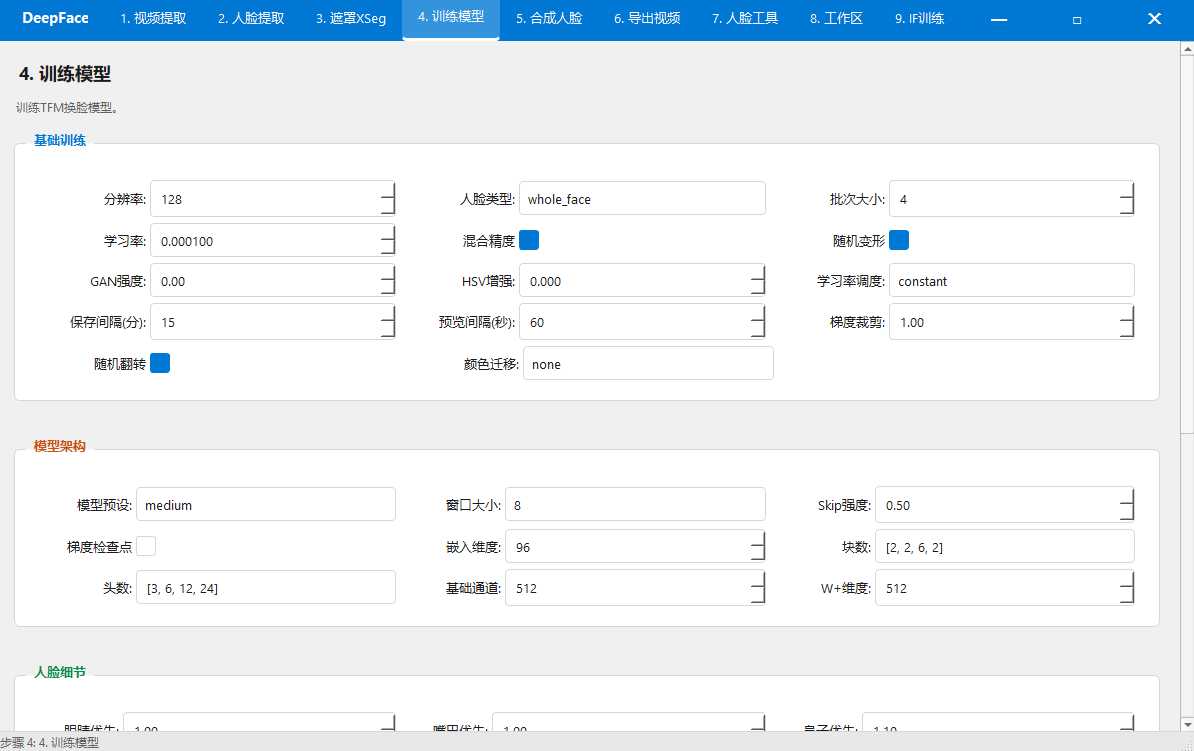This screenshot has height=751, width=1194.
Task: Open the 人脸类型 whole_face dropdown
Action: [643, 199]
